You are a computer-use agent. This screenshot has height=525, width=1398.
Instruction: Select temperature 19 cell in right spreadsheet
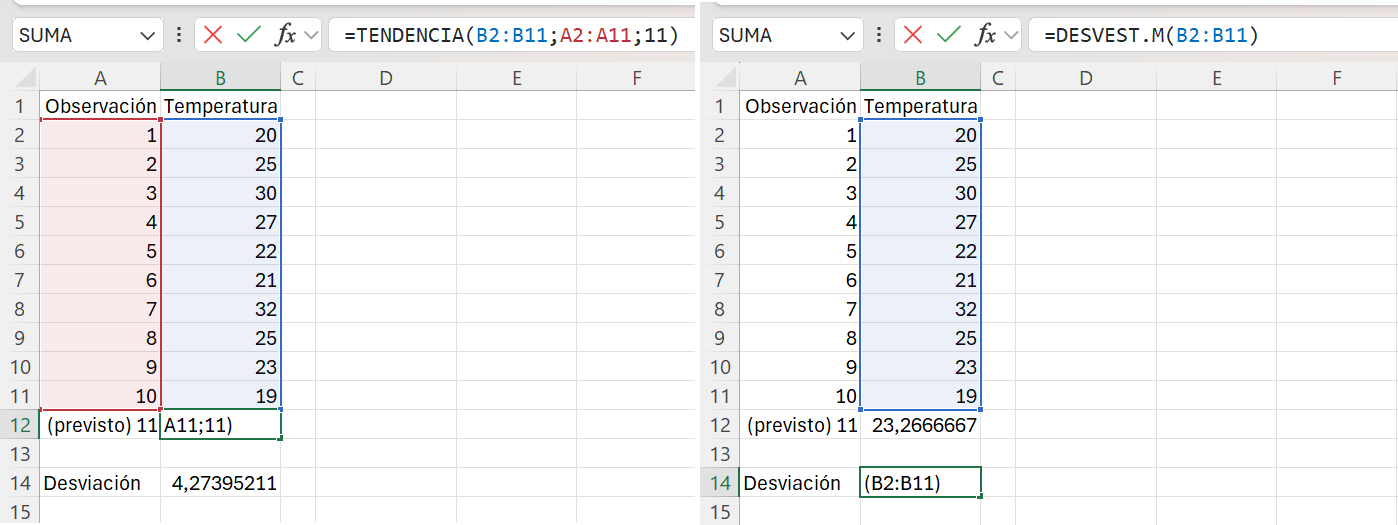tap(920, 396)
